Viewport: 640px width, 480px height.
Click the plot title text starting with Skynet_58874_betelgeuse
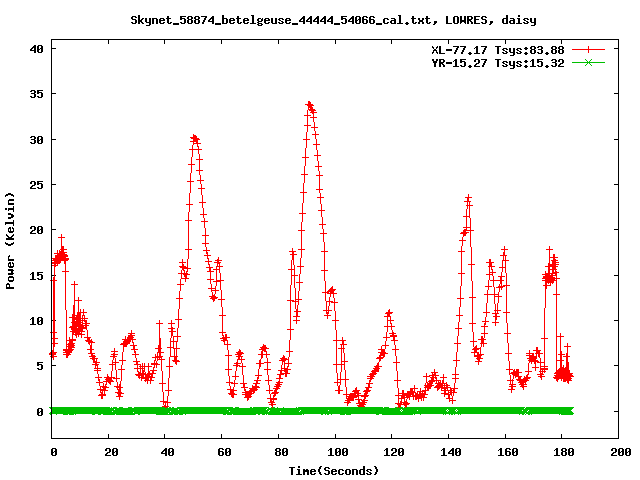333,20
